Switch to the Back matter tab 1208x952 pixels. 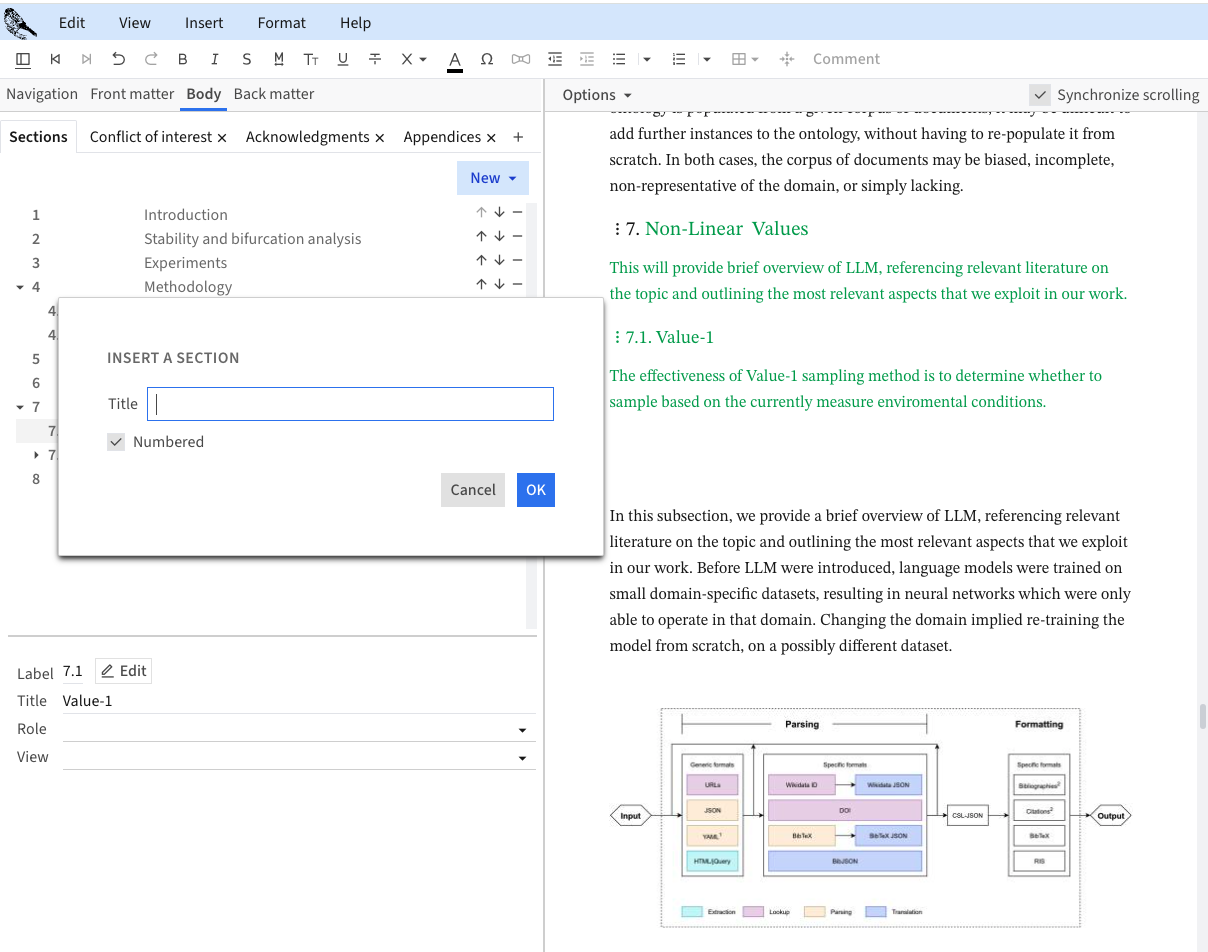pos(274,94)
